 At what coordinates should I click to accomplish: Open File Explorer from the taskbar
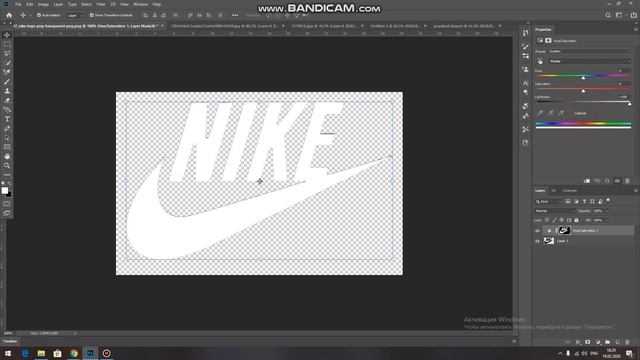41,353
